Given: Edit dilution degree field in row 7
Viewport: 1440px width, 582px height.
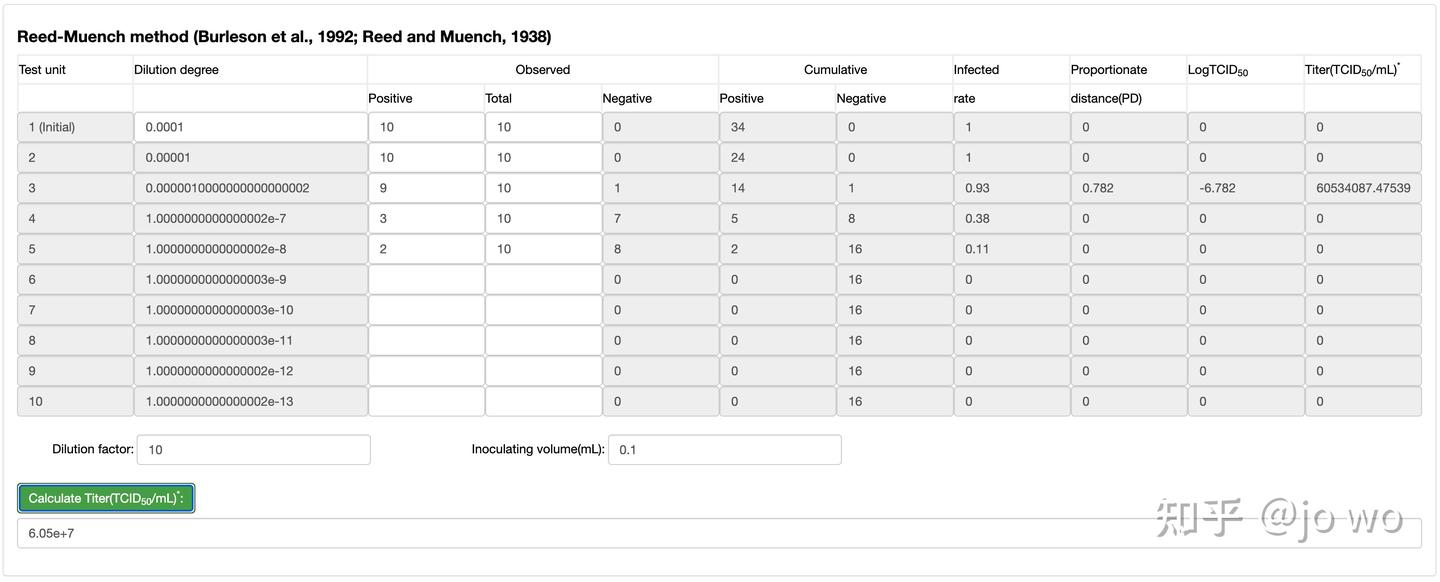Looking at the screenshot, I should (250, 310).
